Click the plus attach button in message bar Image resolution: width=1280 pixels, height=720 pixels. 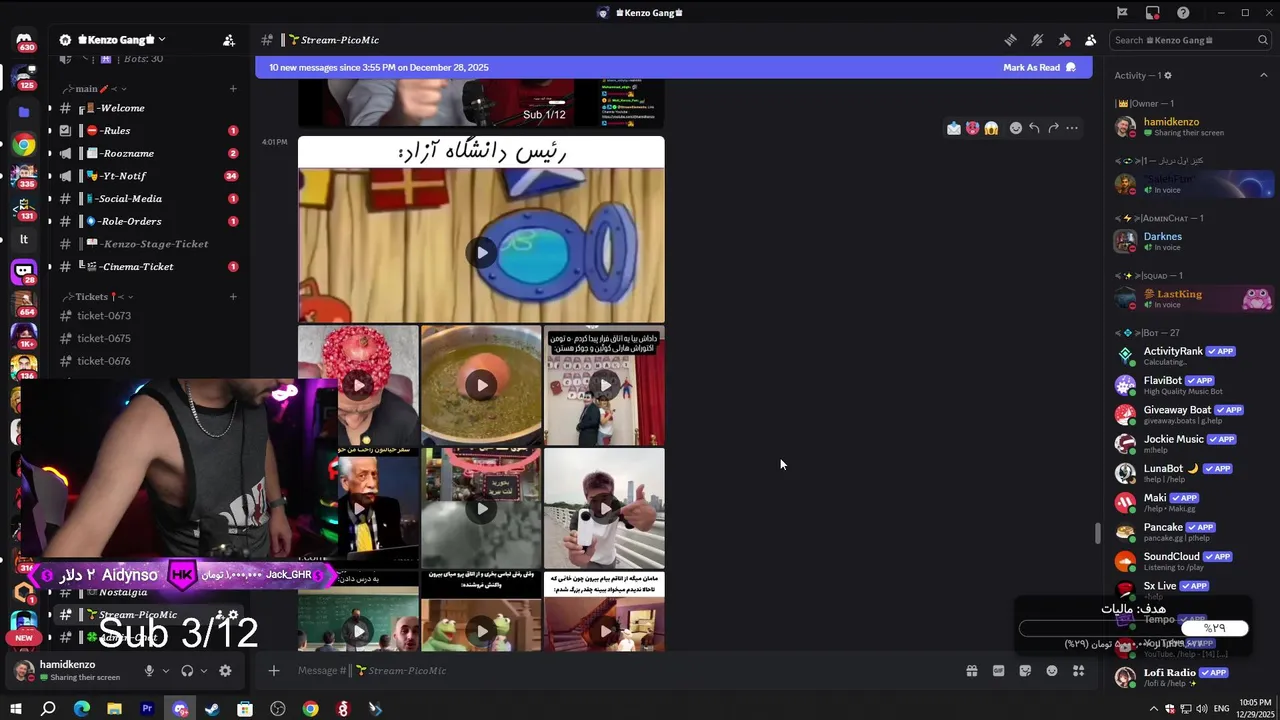[x=274, y=671]
